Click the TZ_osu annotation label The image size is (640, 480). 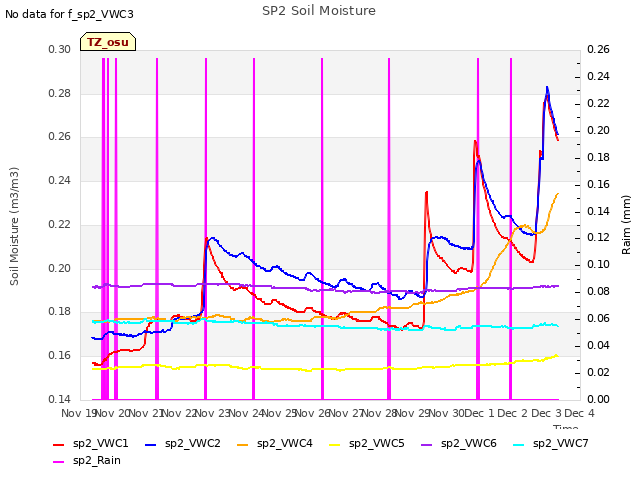(108, 42)
